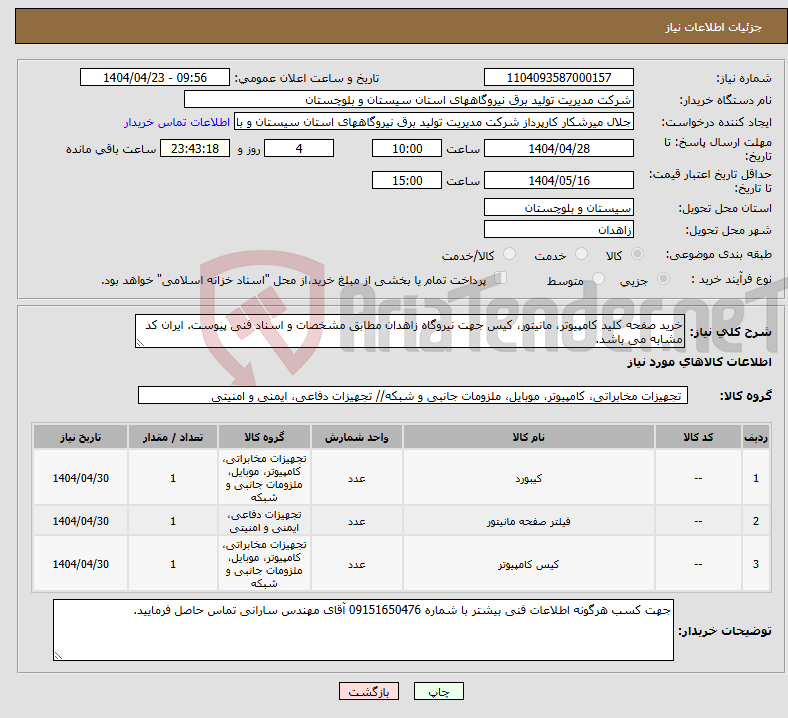Click the نام کالا column header
The image size is (788, 718).
529,437
